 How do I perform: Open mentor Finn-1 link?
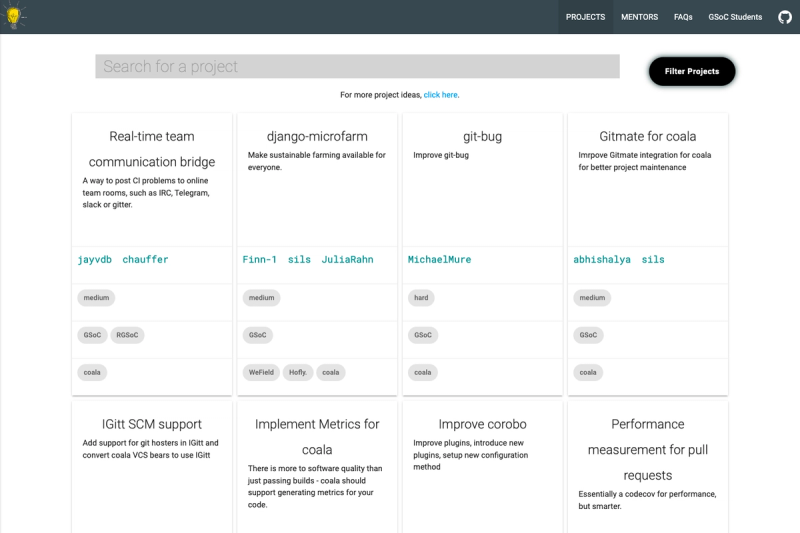(259, 260)
